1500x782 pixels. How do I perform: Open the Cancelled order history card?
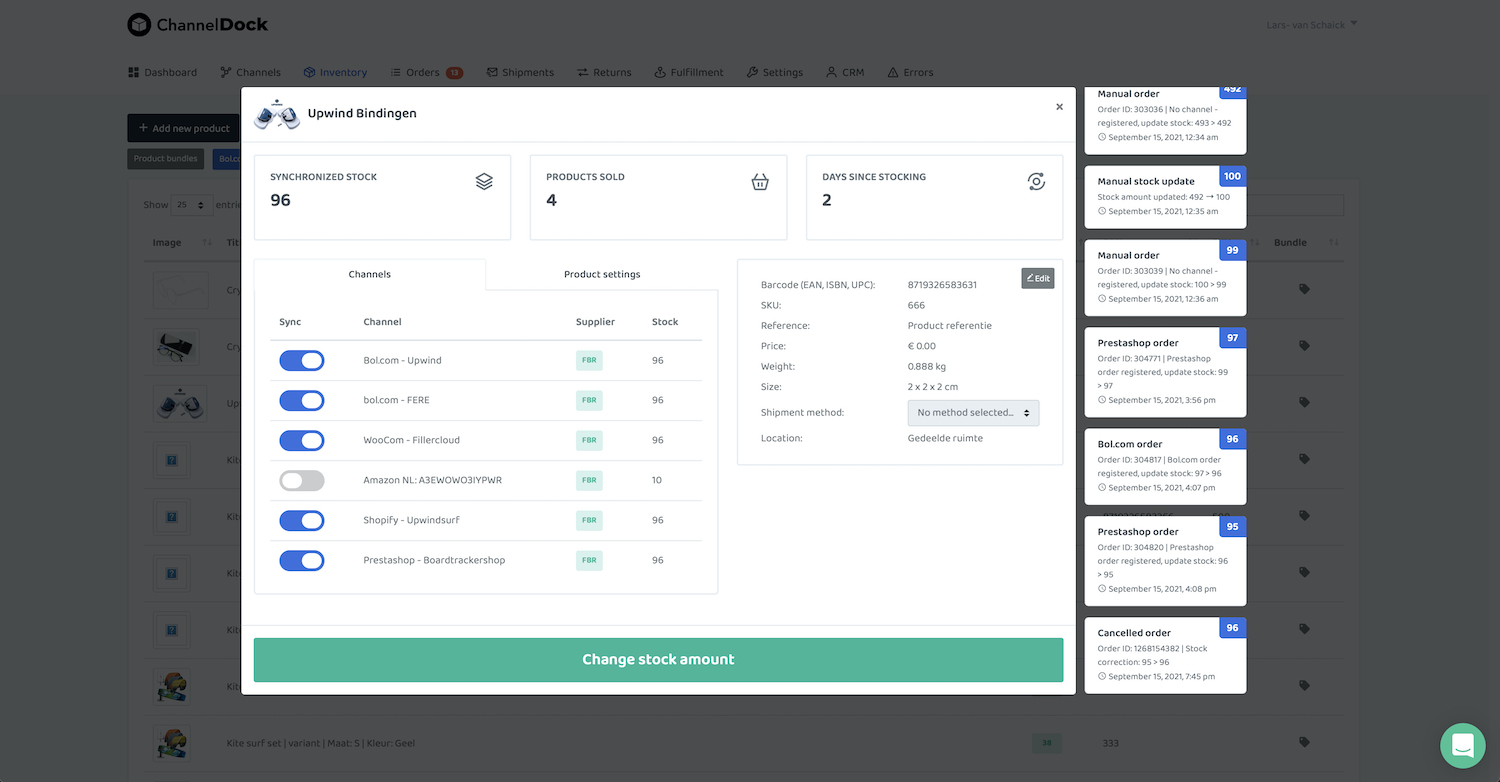1165,655
